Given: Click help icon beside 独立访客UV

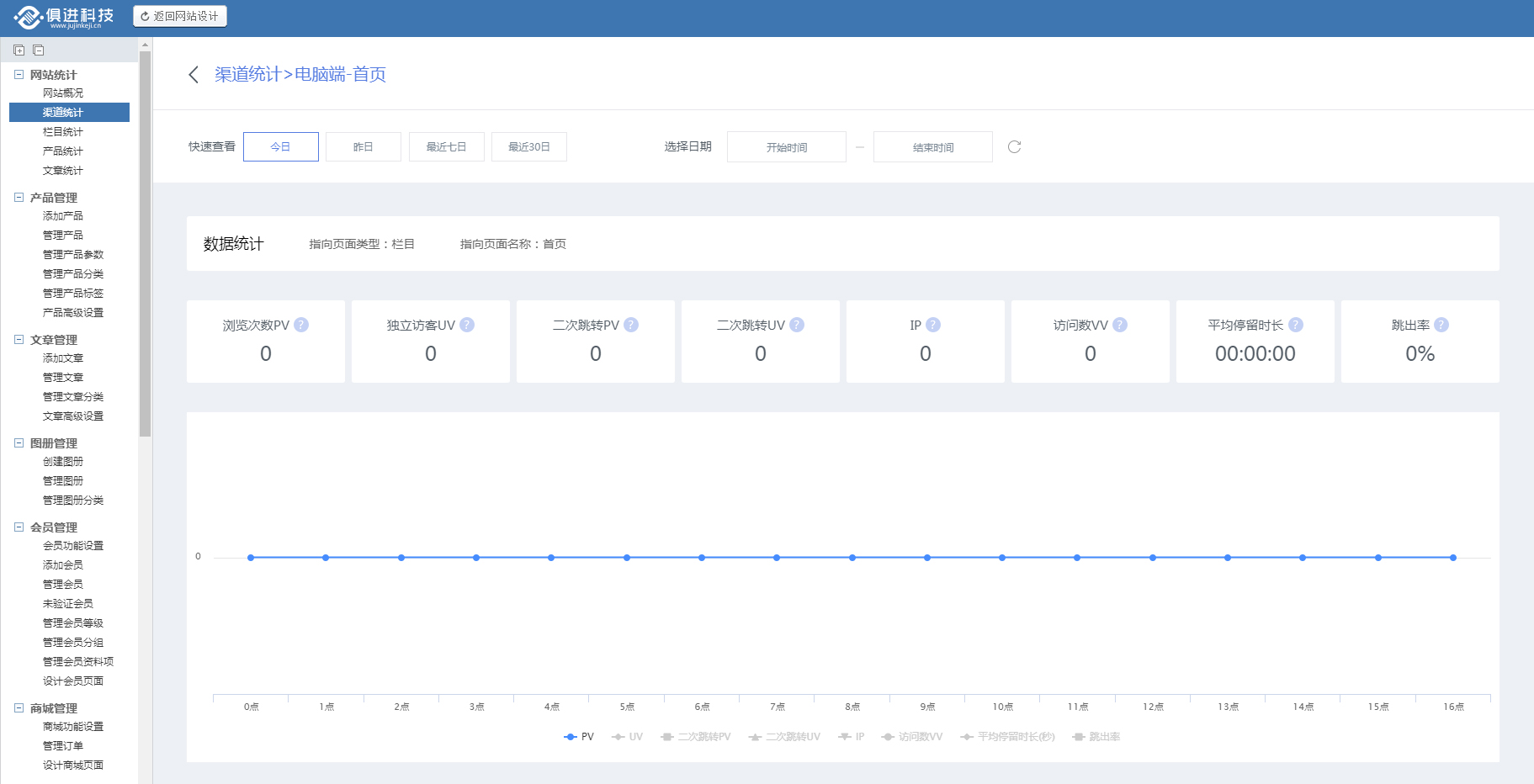Looking at the screenshot, I should [x=467, y=326].
